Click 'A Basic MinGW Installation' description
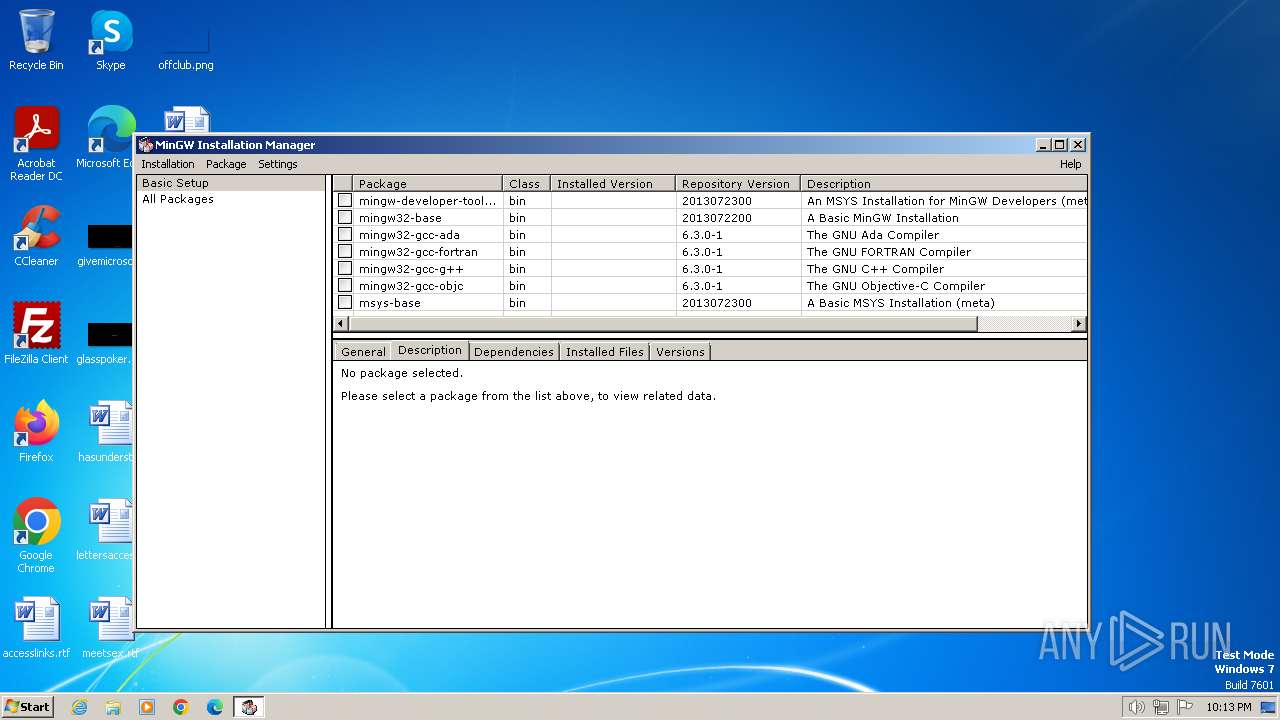The image size is (1280, 720). tap(882, 218)
